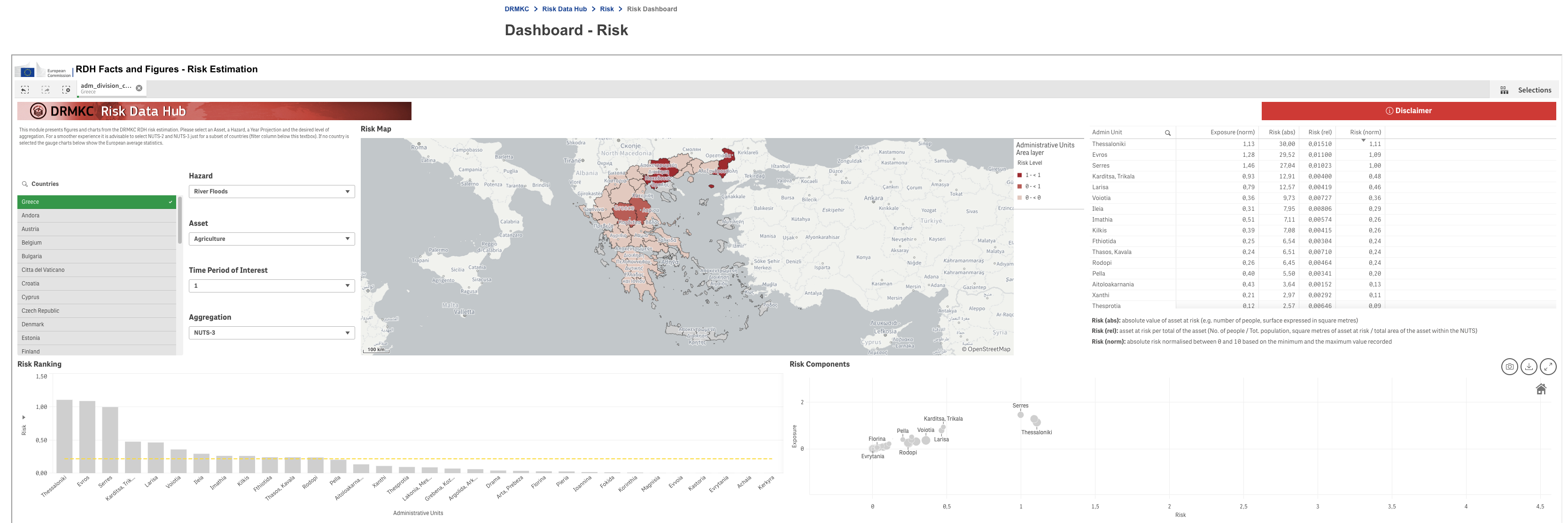
Task: Select Kilkis row in table
Action: (x=1322, y=231)
